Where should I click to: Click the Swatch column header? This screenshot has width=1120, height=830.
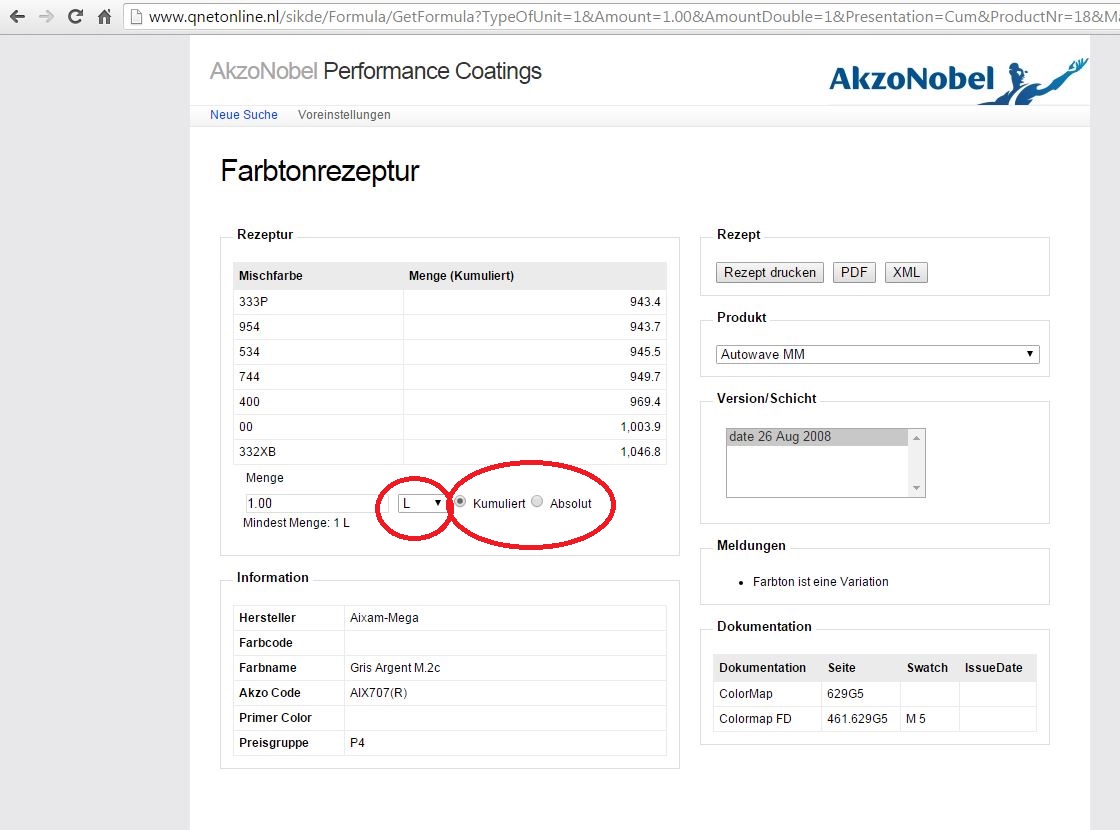[x=927, y=668]
